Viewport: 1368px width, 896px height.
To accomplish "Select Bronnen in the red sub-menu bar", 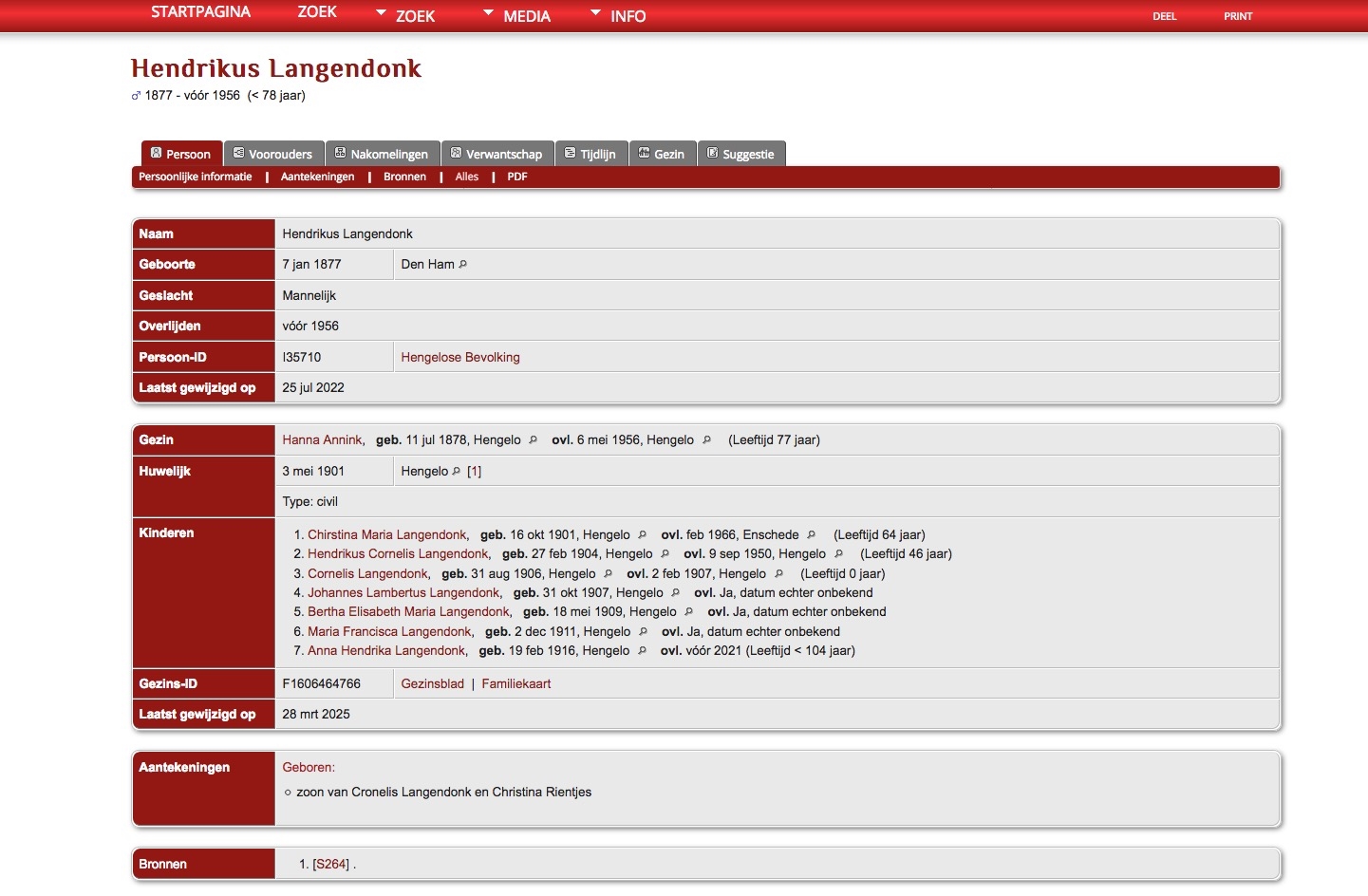I will [x=405, y=177].
